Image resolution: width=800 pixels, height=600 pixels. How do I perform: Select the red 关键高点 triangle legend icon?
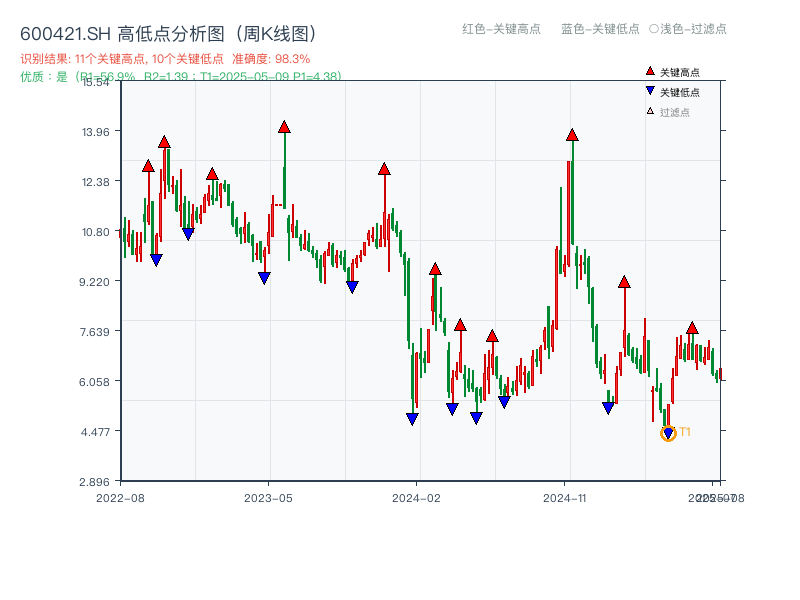[649, 72]
